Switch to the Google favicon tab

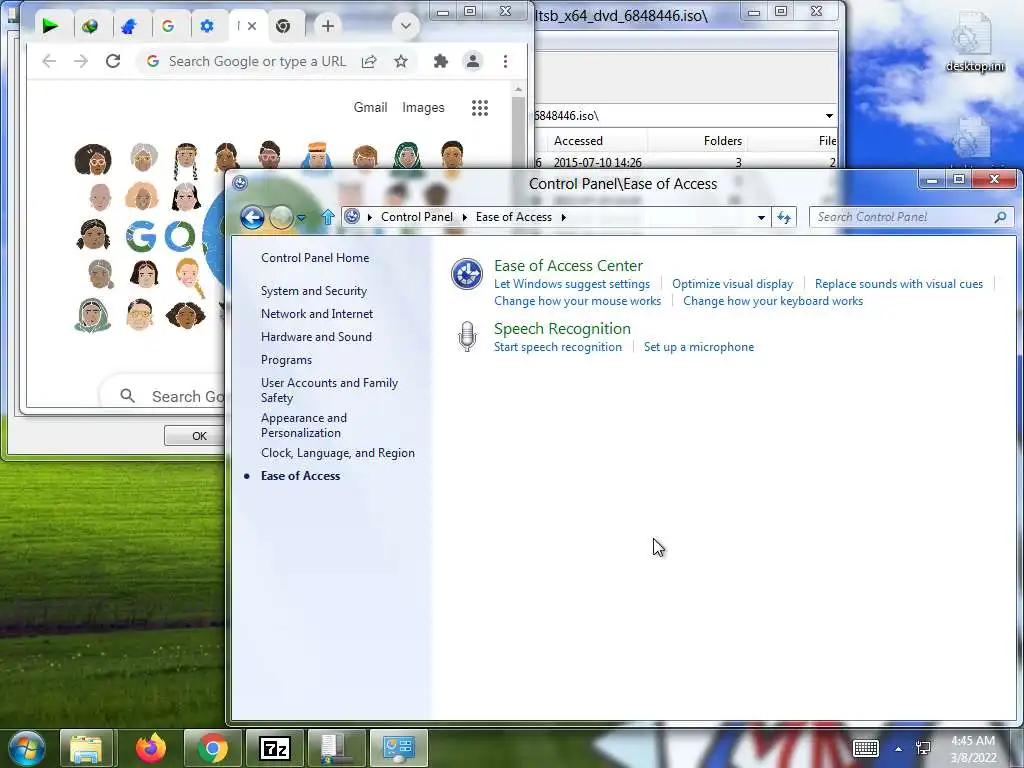pyautogui.click(x=168, y=26)
